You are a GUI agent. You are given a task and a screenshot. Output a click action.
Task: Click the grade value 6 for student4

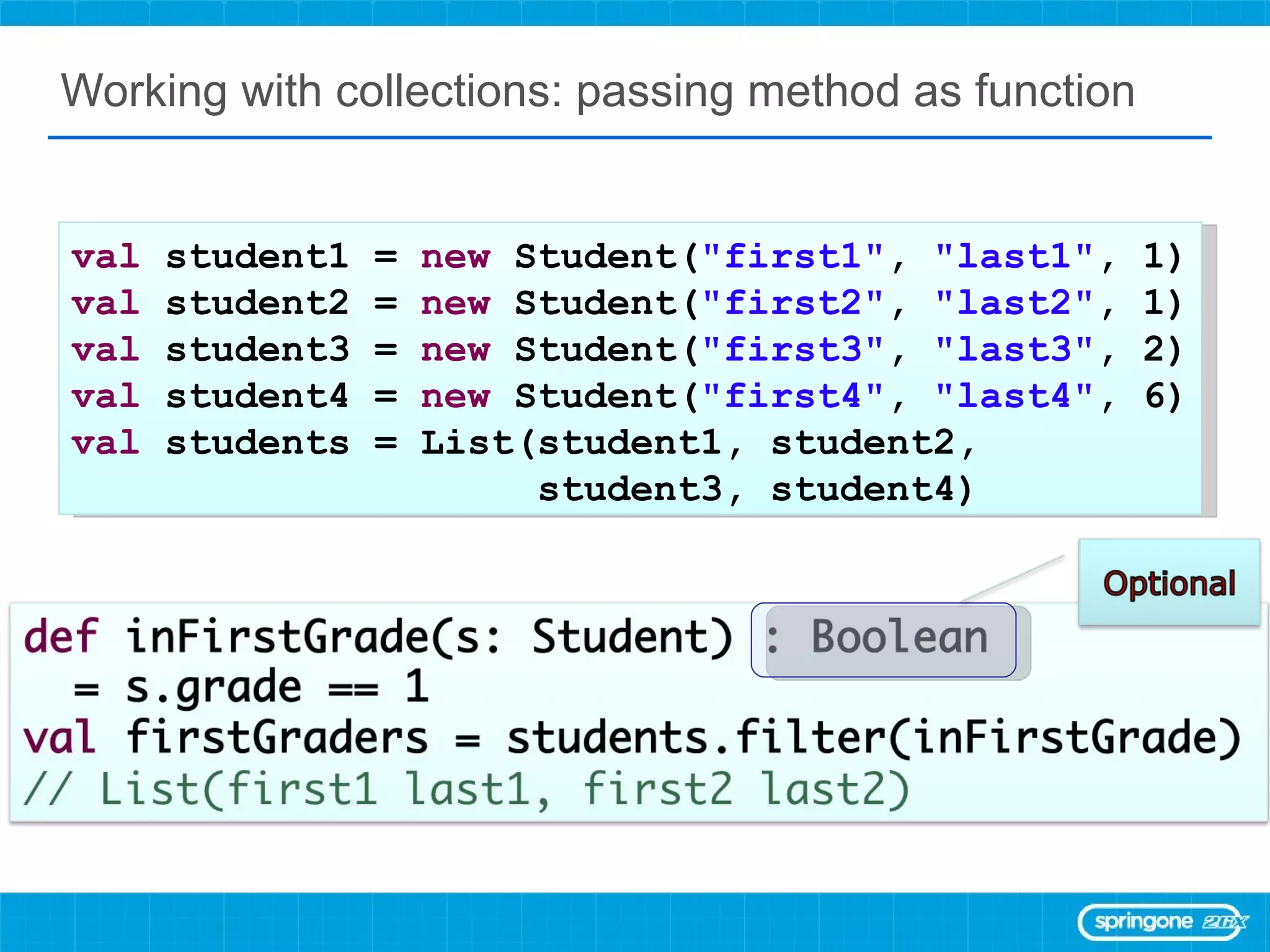(x=1155, y=395)
